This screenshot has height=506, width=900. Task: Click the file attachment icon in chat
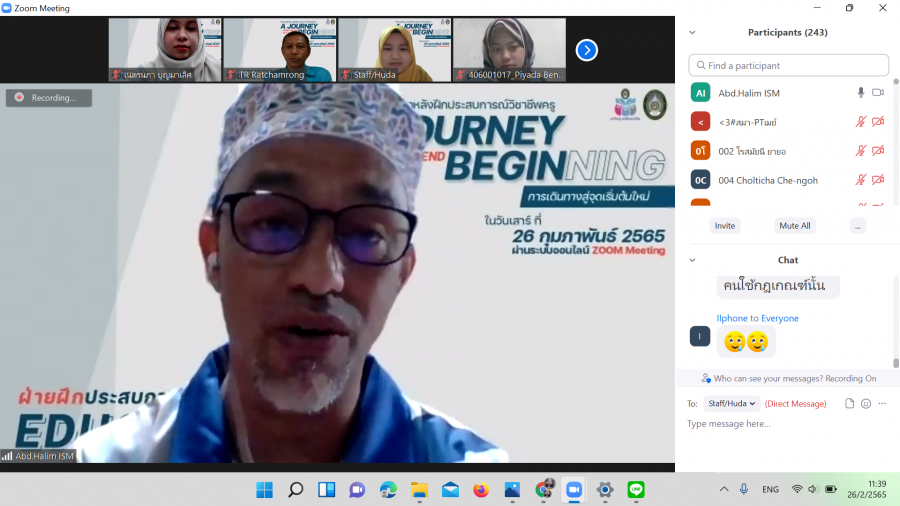(849, 404)
